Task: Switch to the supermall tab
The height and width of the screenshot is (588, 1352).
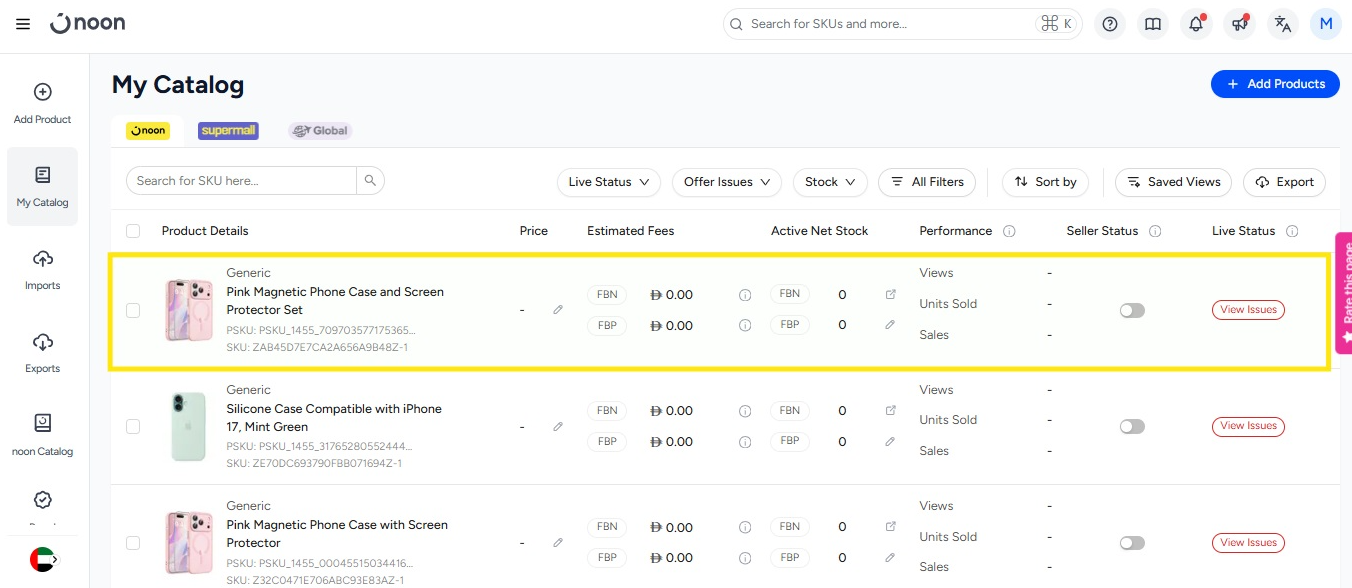Action: 228,131
